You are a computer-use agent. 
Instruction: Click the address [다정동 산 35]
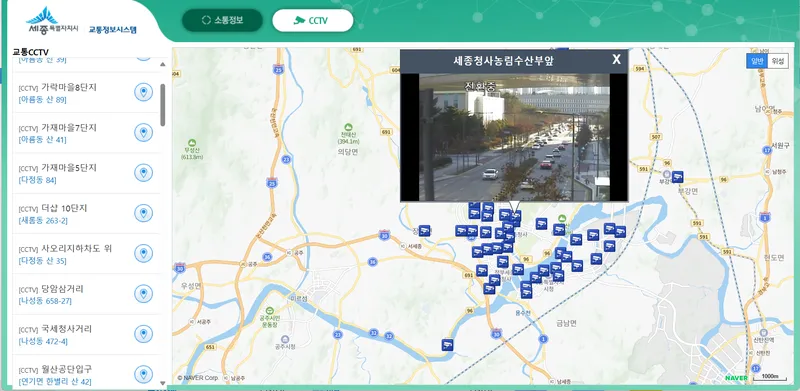pyautogui.click(x=42, y=261)
